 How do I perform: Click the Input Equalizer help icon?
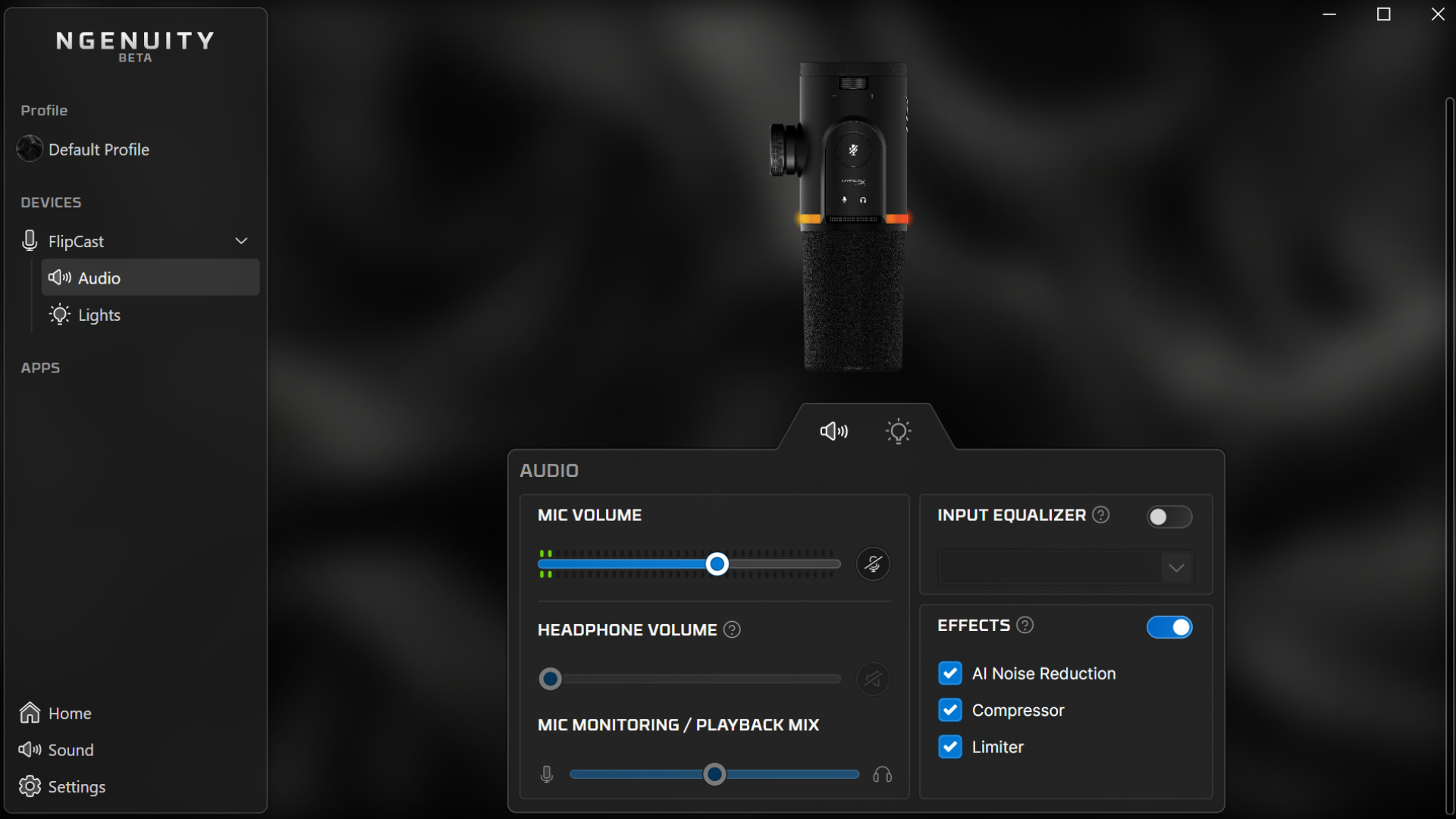click(1101, 515)
